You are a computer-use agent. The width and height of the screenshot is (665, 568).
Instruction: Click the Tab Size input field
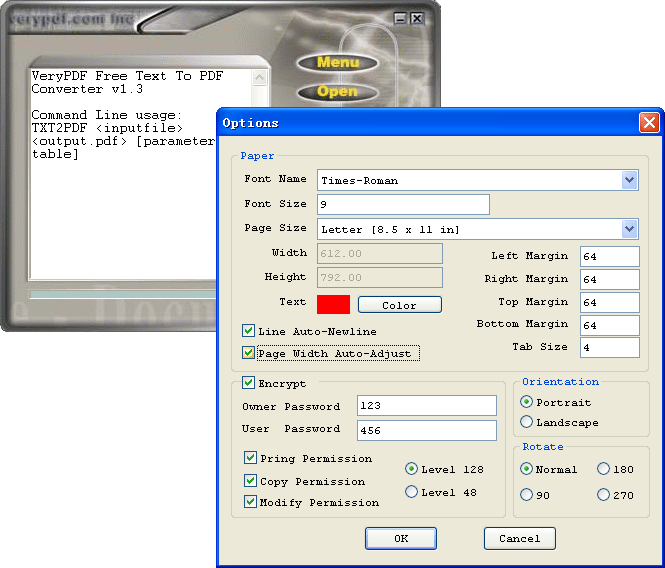pyautogui.click(x=609, y=347)
